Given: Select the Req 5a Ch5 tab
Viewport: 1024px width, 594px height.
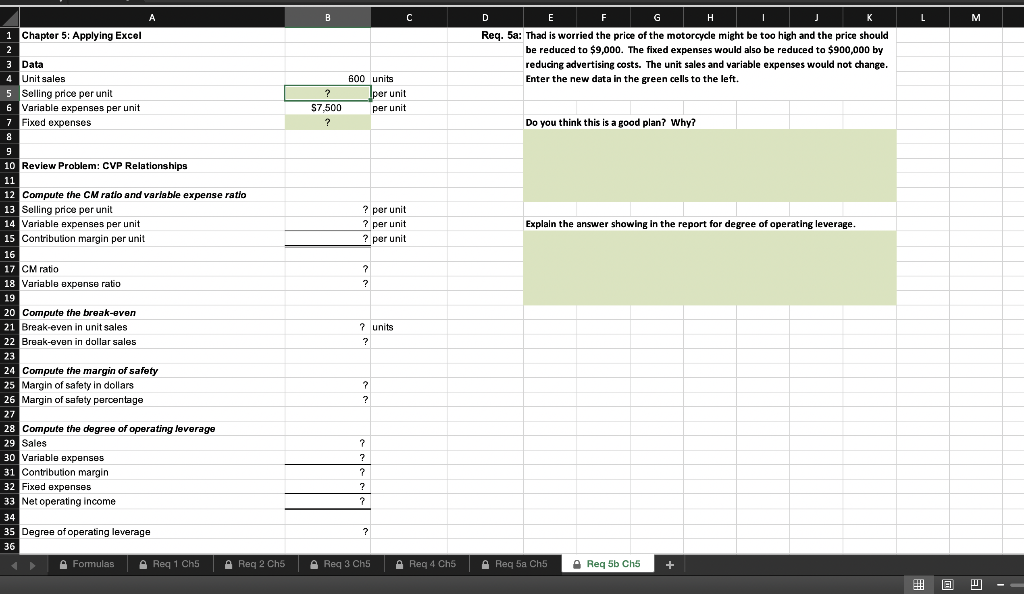Looking at the screenshot, I should click(x=515, y=563).
